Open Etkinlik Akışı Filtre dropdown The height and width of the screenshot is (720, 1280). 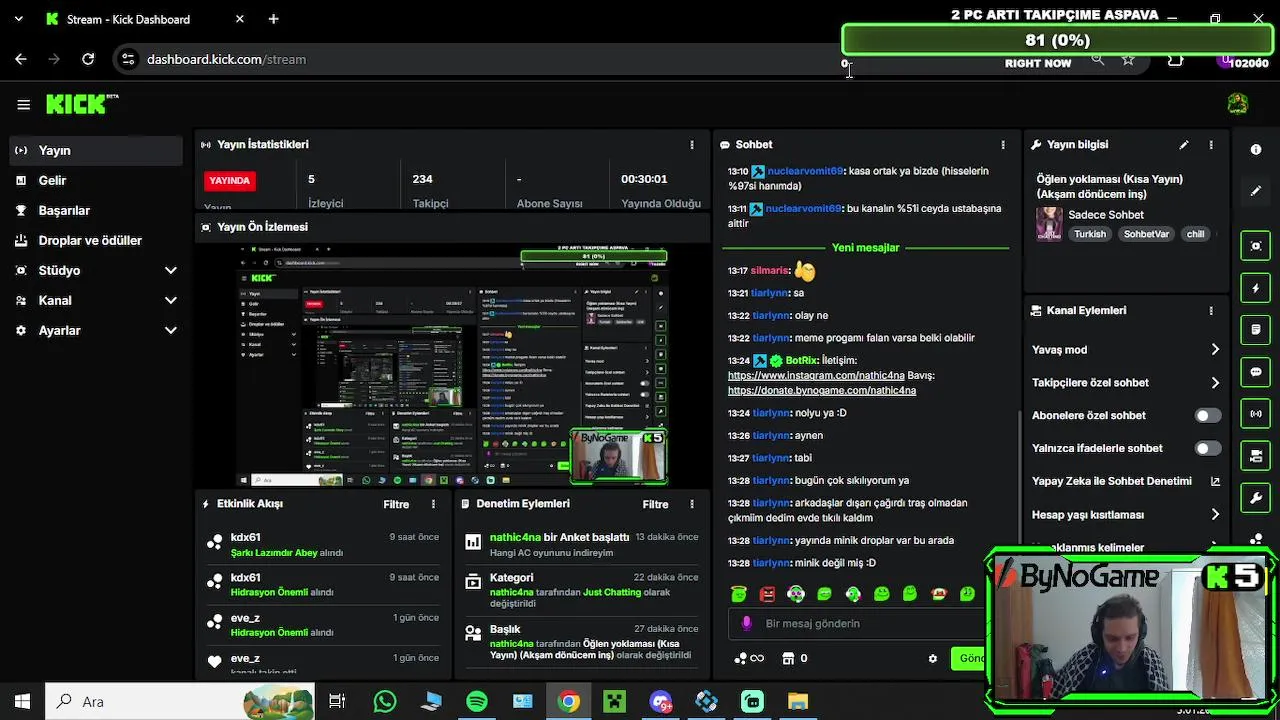(396, 504)
